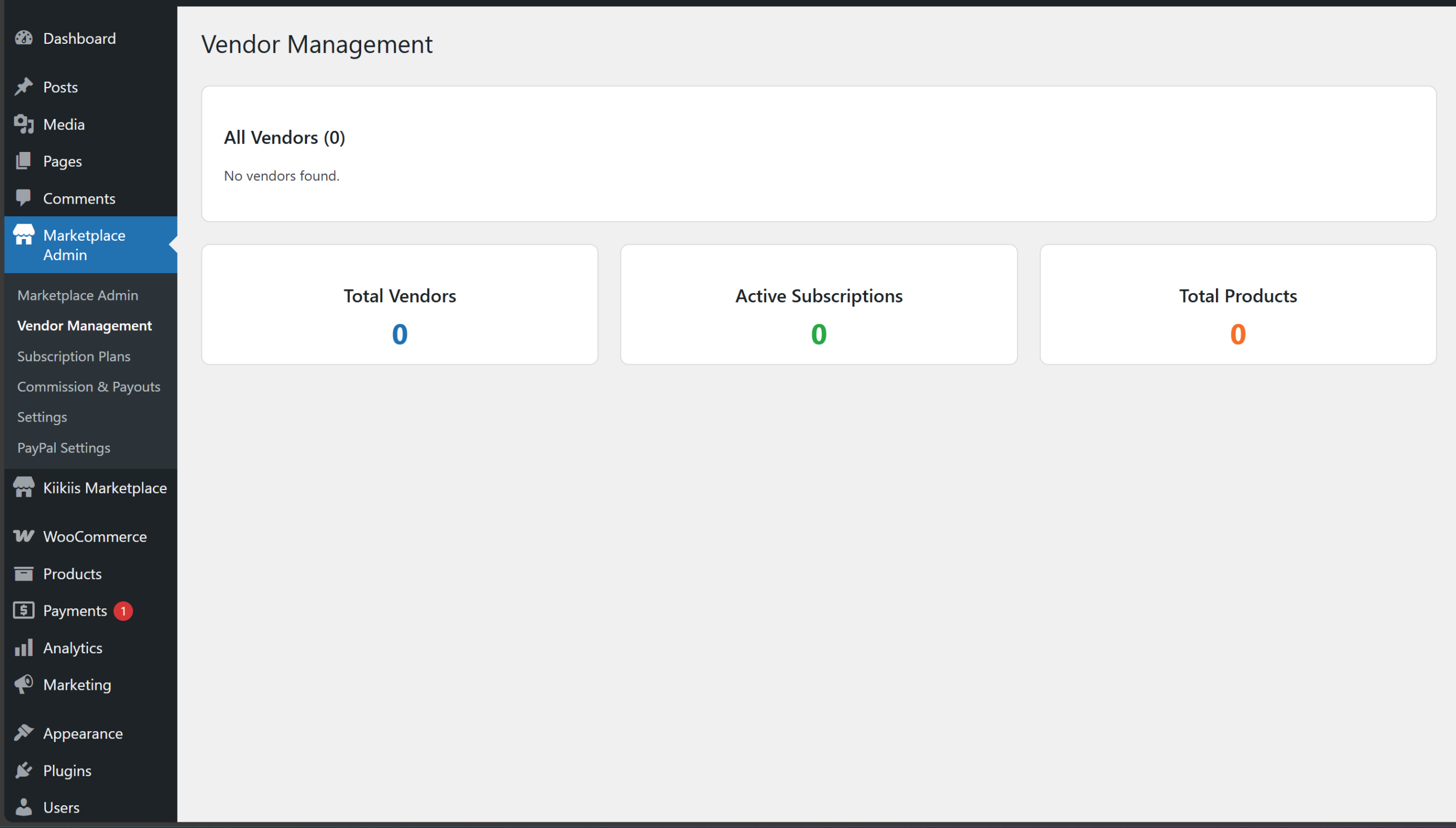The image size is (1456, 828).
Task: Click the Kiikiis Marketplace store icon
Action: (x=24, y=487)
